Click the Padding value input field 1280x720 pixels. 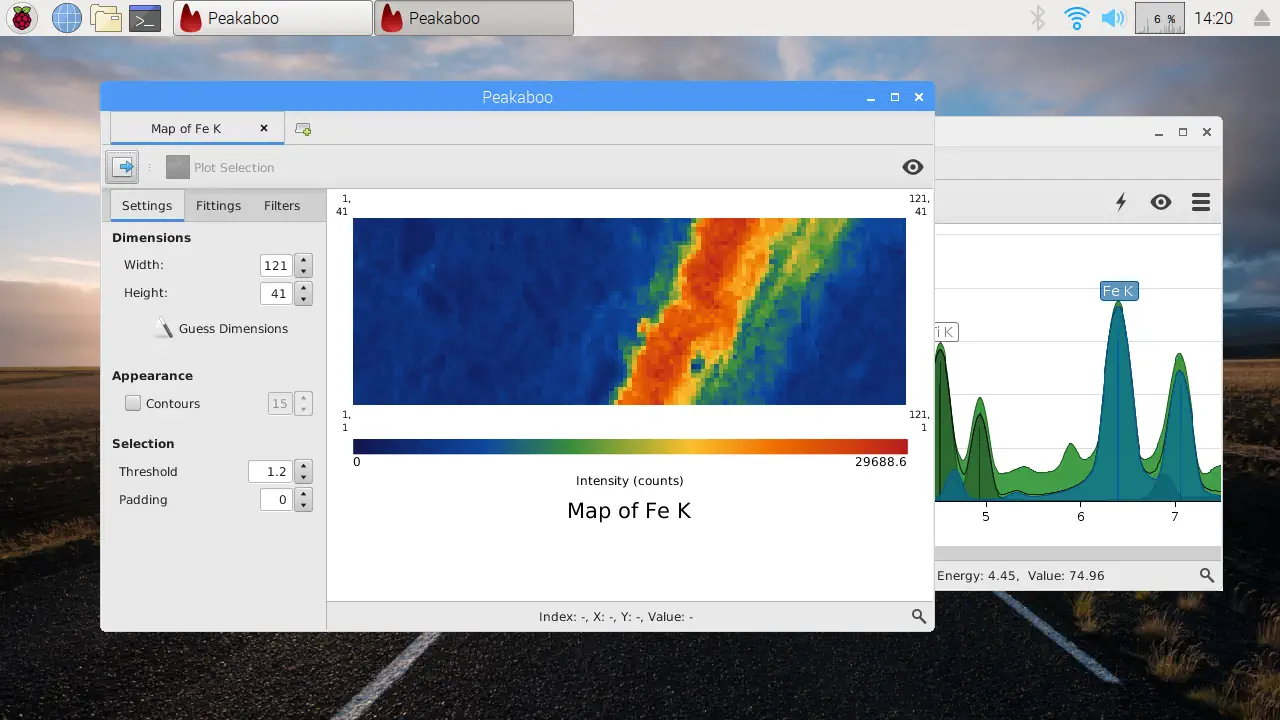(x=276, y=500)
